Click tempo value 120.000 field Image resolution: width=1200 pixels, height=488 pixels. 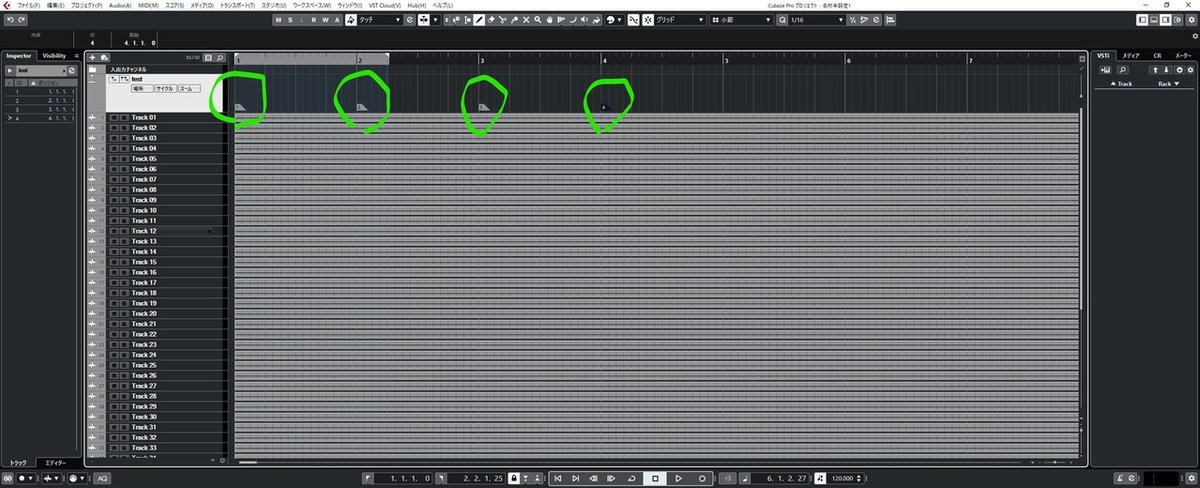844,478
